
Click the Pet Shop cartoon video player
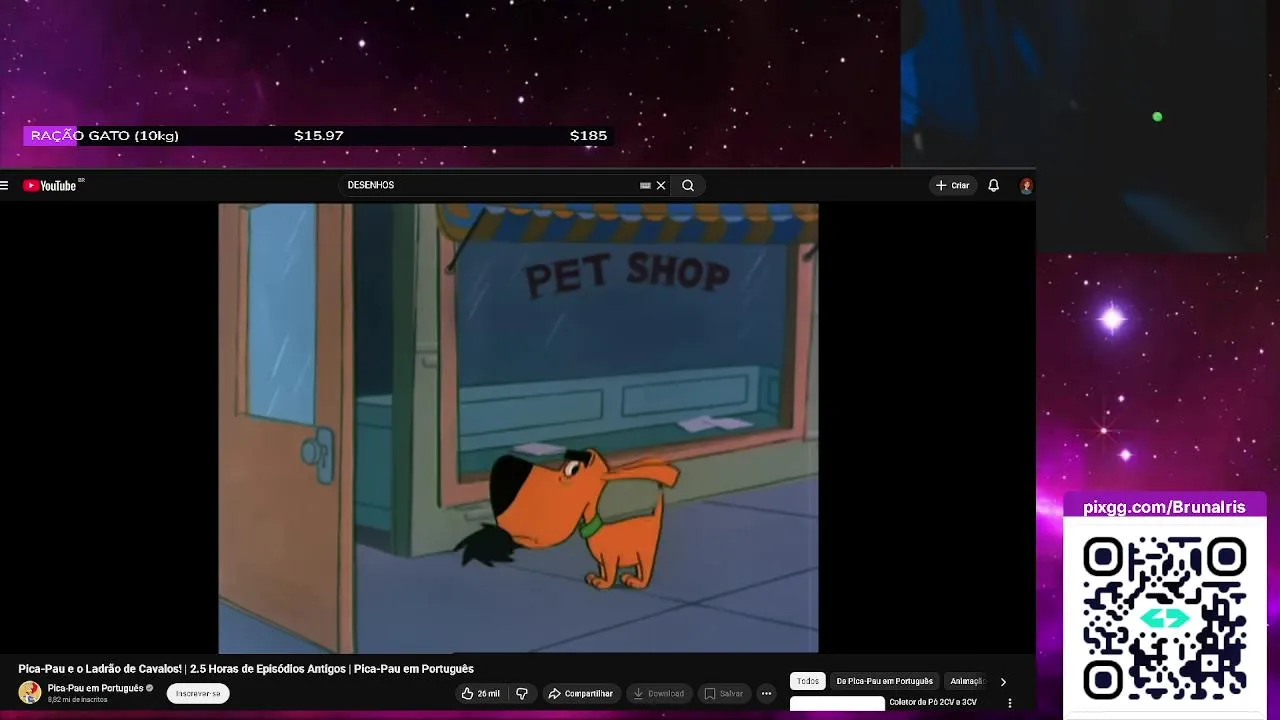pos(518,428)
